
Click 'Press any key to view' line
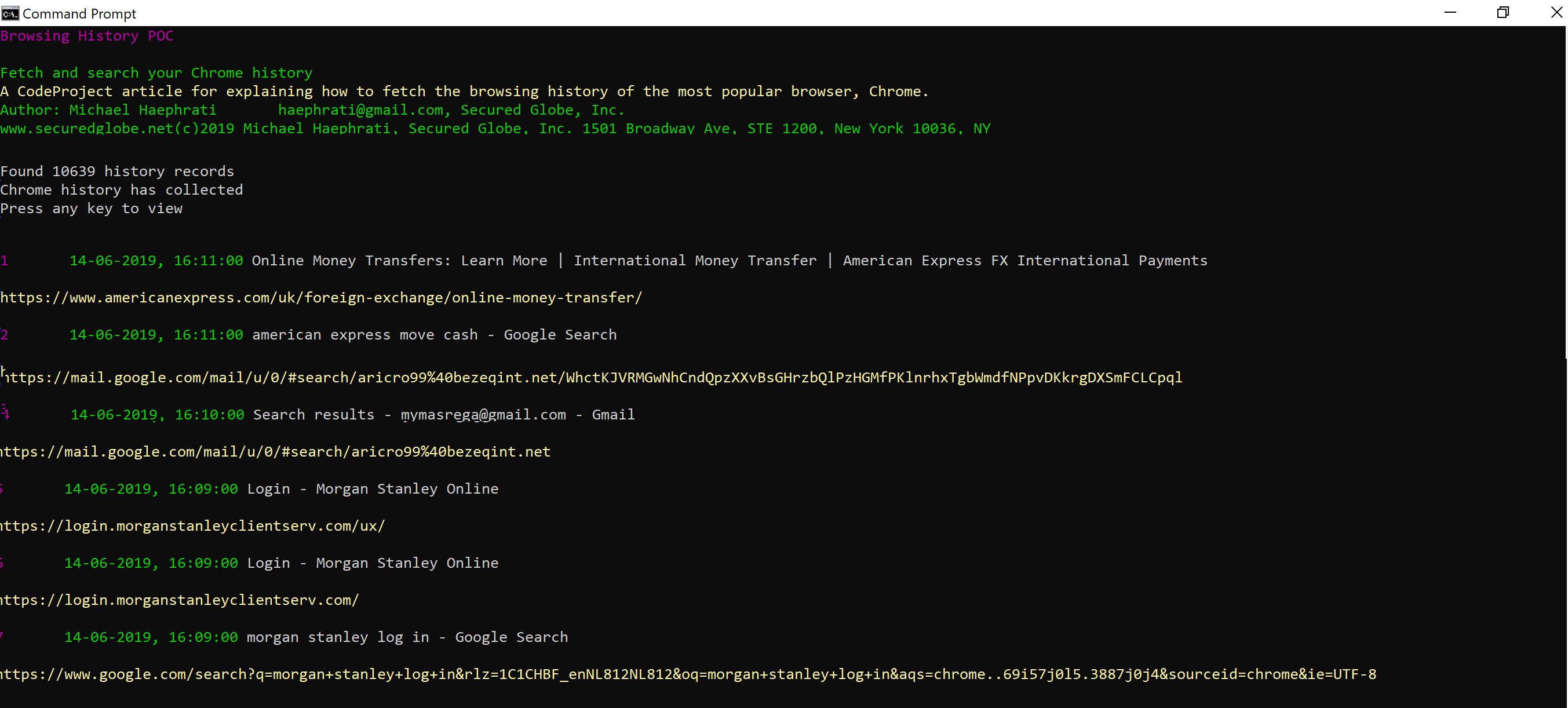[x=92, y=209]
